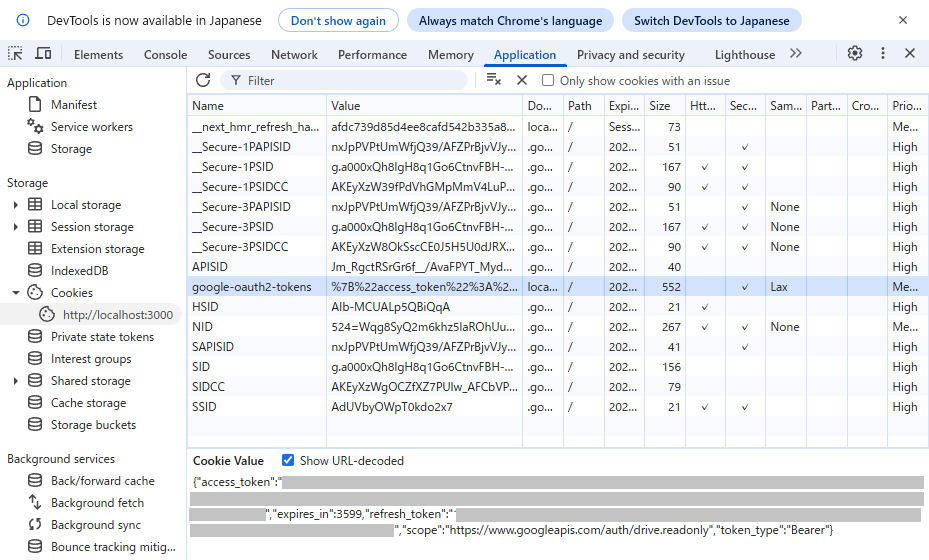Expand Shared storage tree node
This screenshot has width=929, height=560.
pos(15,381)
